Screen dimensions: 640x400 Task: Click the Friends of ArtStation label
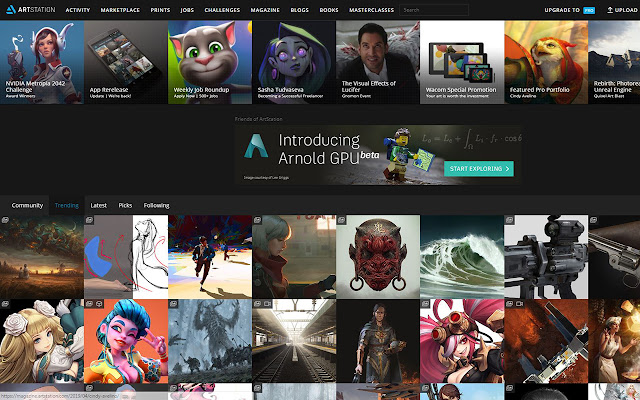258,119
